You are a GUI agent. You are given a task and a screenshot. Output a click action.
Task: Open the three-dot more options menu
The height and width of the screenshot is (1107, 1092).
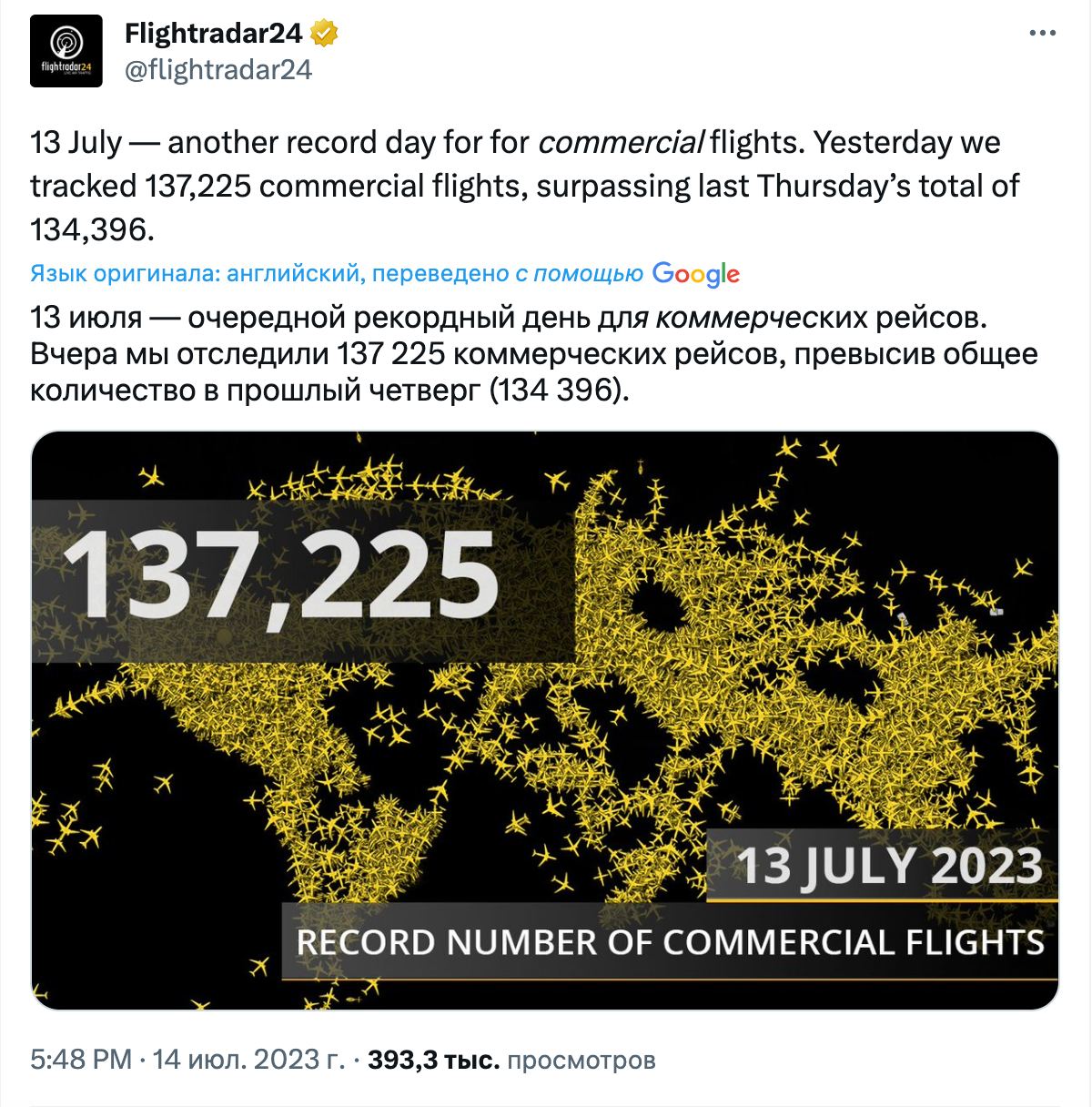(x=1042, y=34)
